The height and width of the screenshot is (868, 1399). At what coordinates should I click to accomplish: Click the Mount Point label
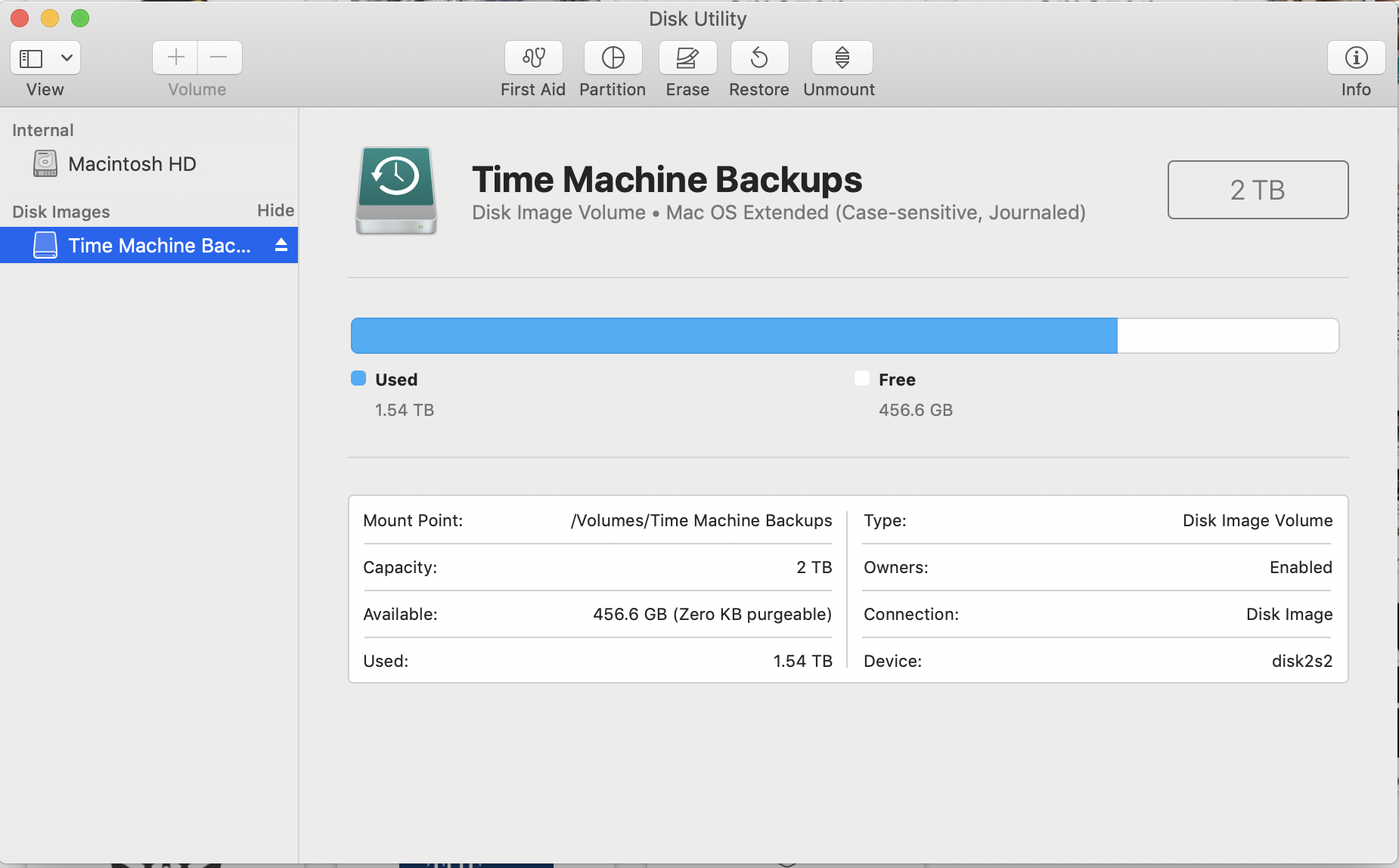tap(413, 520)
